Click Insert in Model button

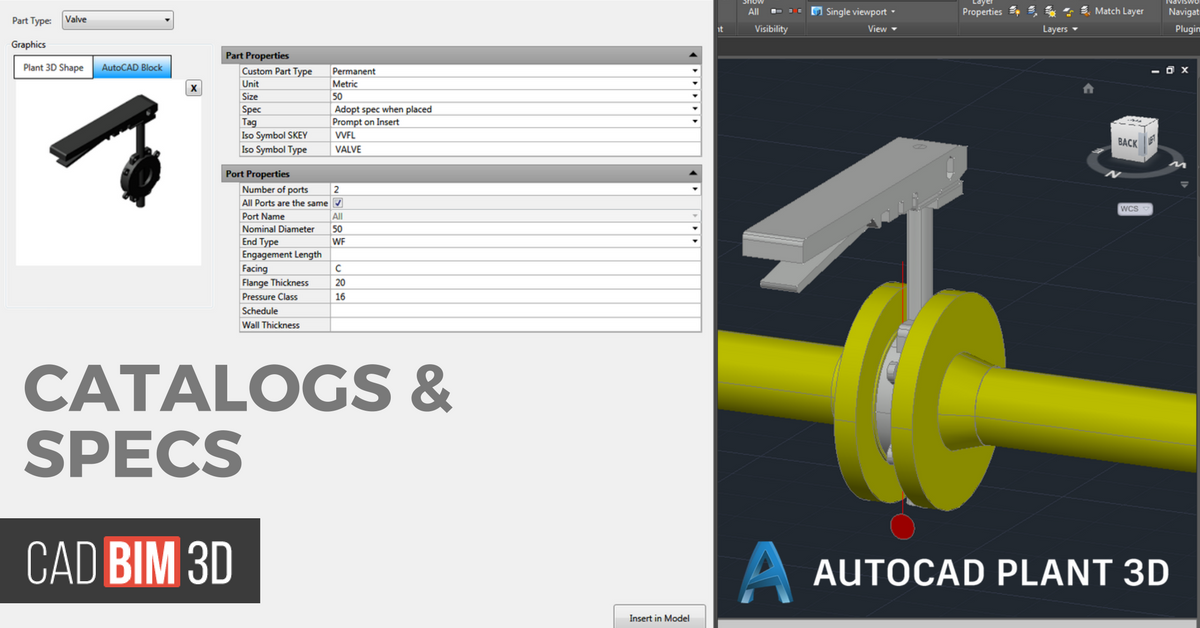659,617
